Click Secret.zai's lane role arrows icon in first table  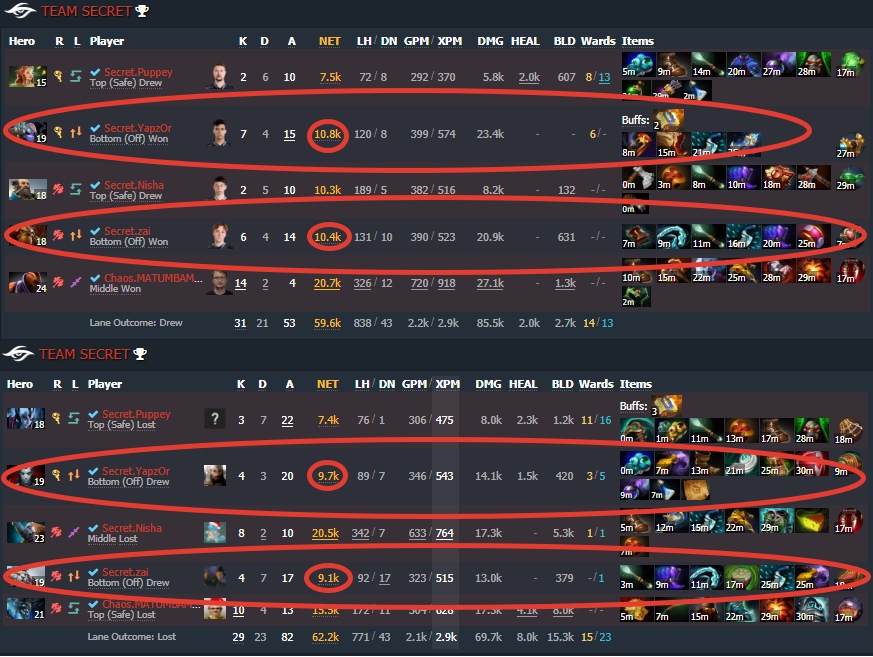pos(76,236)
